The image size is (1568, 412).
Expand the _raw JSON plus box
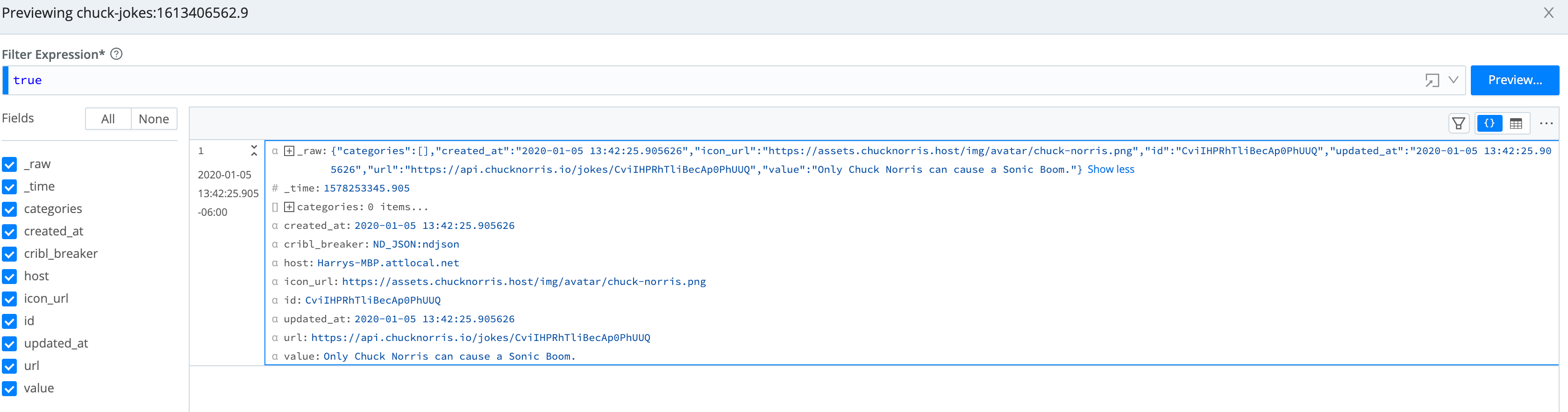290,151
